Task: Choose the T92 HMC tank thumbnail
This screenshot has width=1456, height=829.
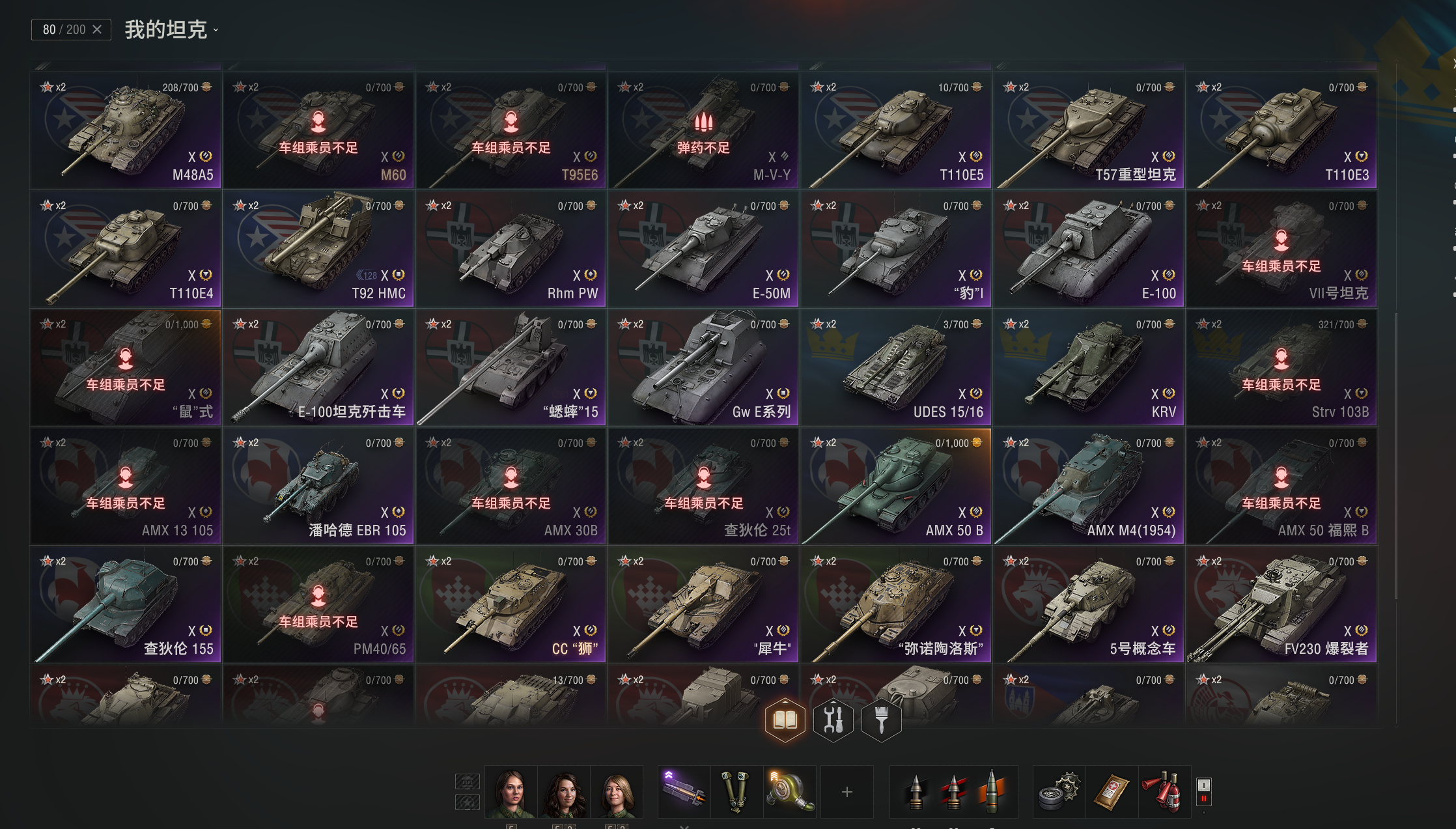Action: (318, 249)
